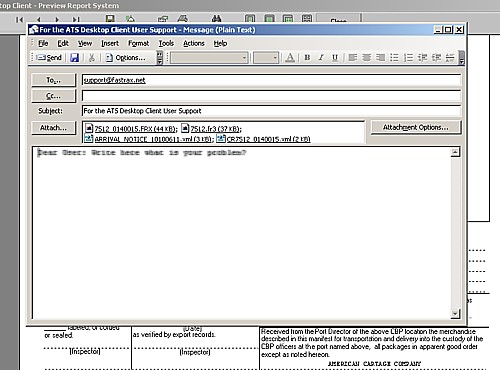
Task: Select the ARRIVAL_NOTICE xml attachment
Action: 149,139
